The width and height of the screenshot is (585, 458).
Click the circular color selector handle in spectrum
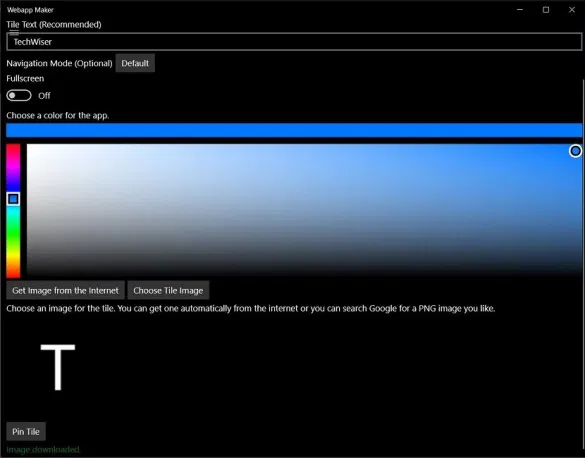pyautogui.click(x=575, y=151)
